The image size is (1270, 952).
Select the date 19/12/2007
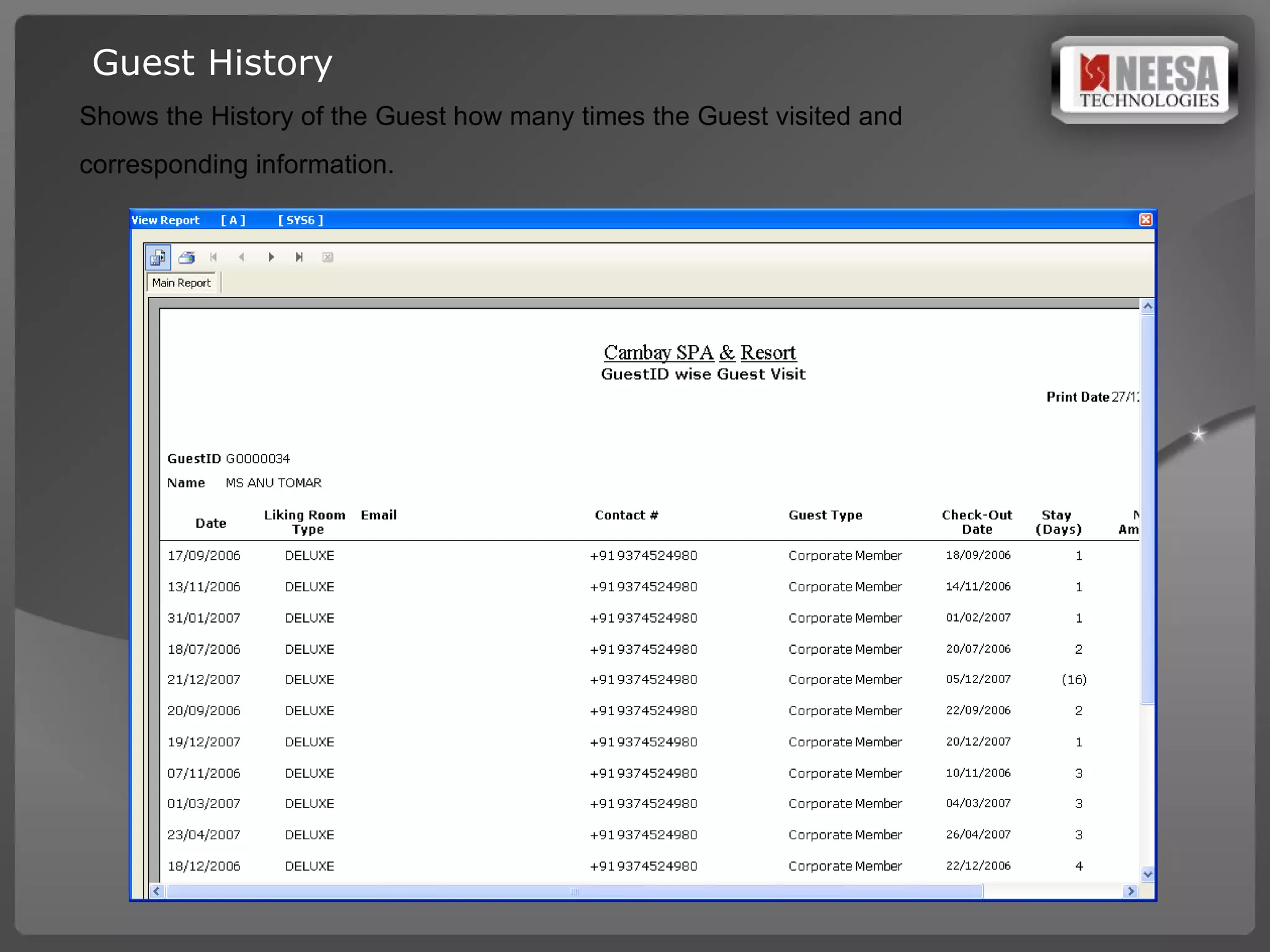pos(204,742)
